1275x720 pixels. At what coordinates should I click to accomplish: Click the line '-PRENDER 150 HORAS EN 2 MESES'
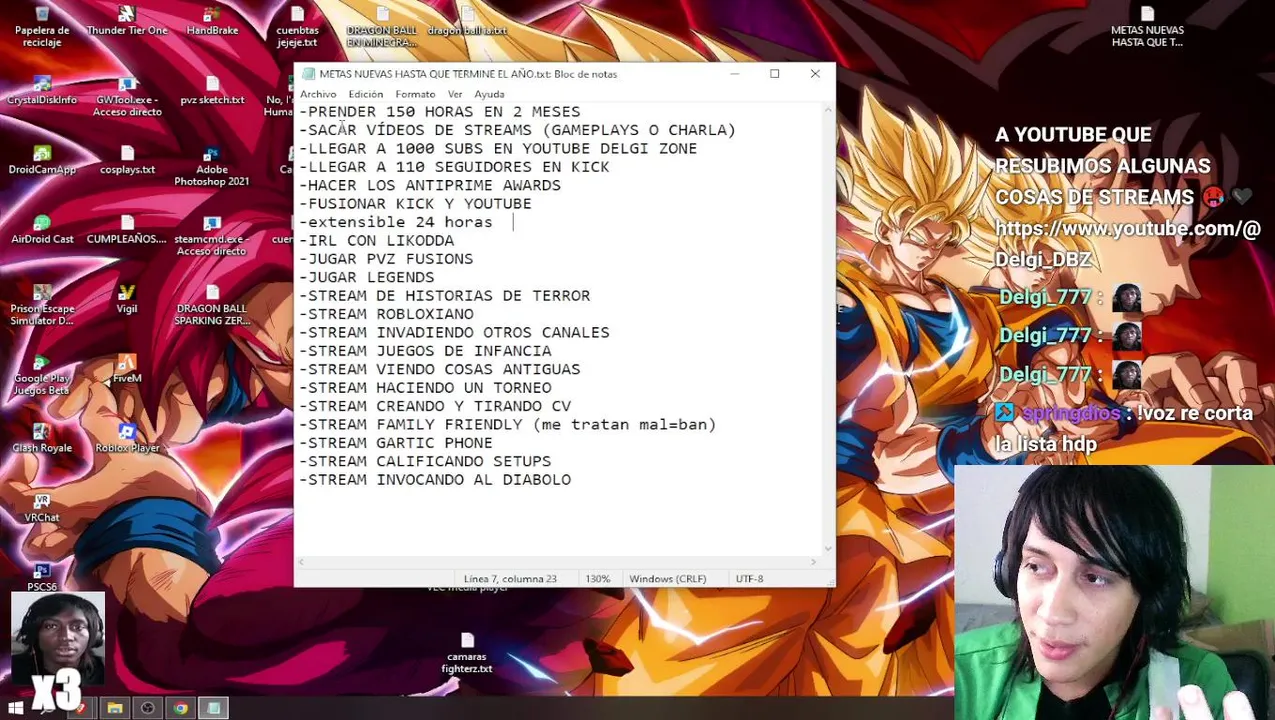439,112
